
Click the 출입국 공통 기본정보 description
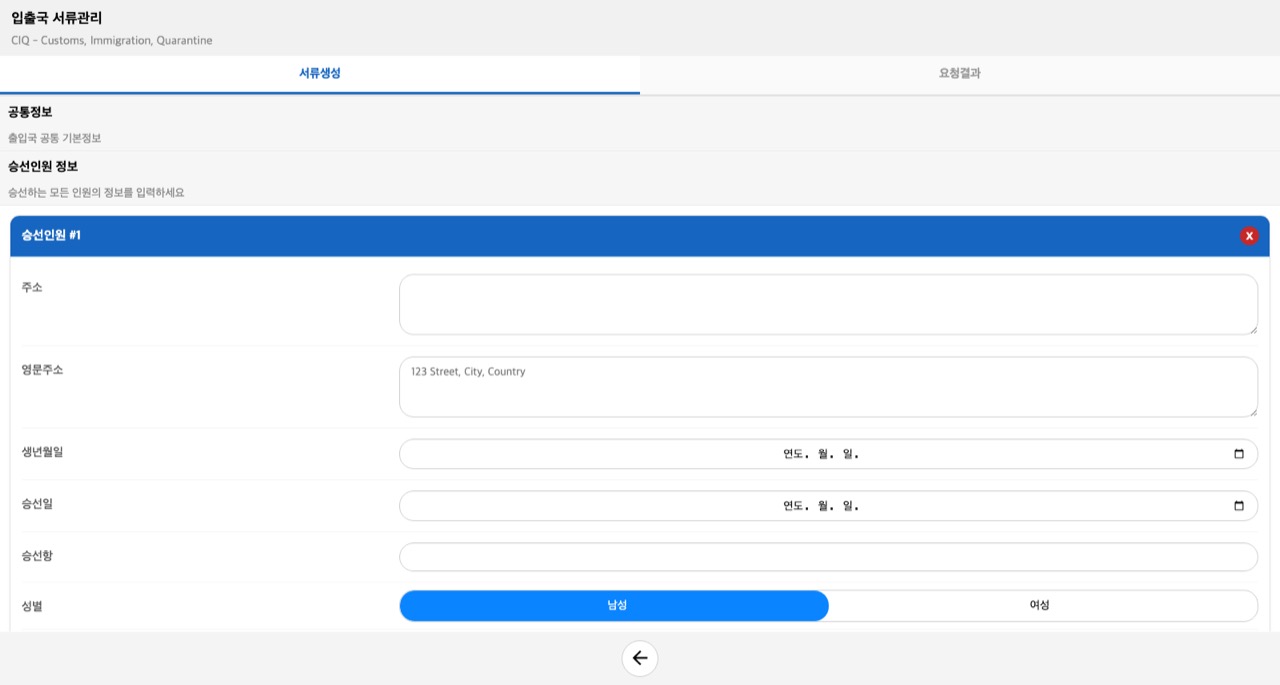55,138
